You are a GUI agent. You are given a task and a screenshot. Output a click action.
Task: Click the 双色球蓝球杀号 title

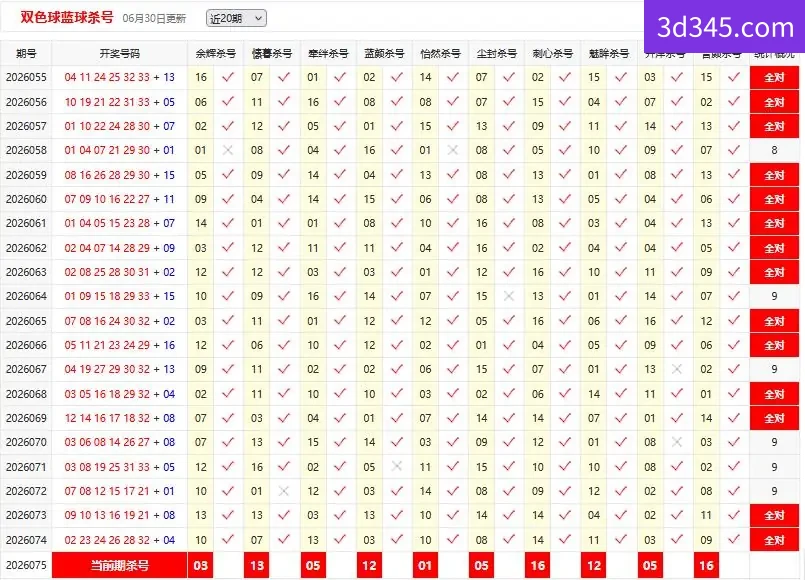[x=67, y=17]
